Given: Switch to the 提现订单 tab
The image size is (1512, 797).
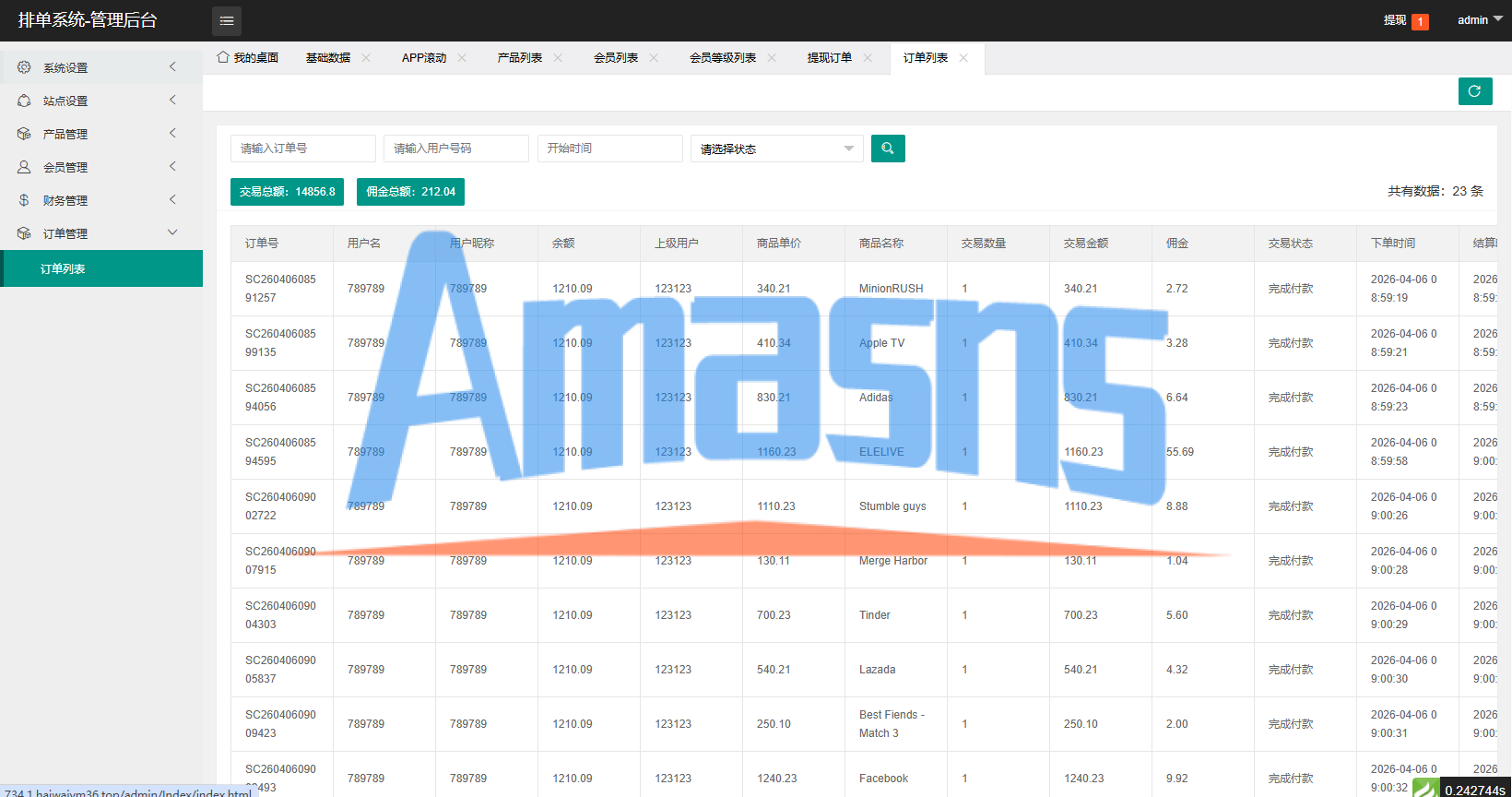Looking at the screenshot, I should tap(830, 57).
